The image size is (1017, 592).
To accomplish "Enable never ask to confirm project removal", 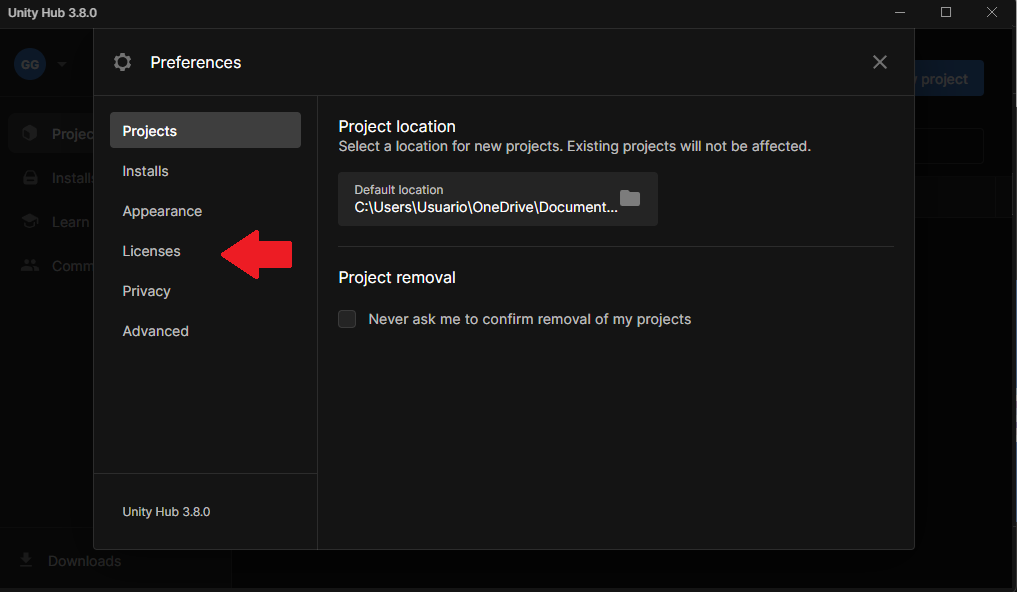I will 347,319.
